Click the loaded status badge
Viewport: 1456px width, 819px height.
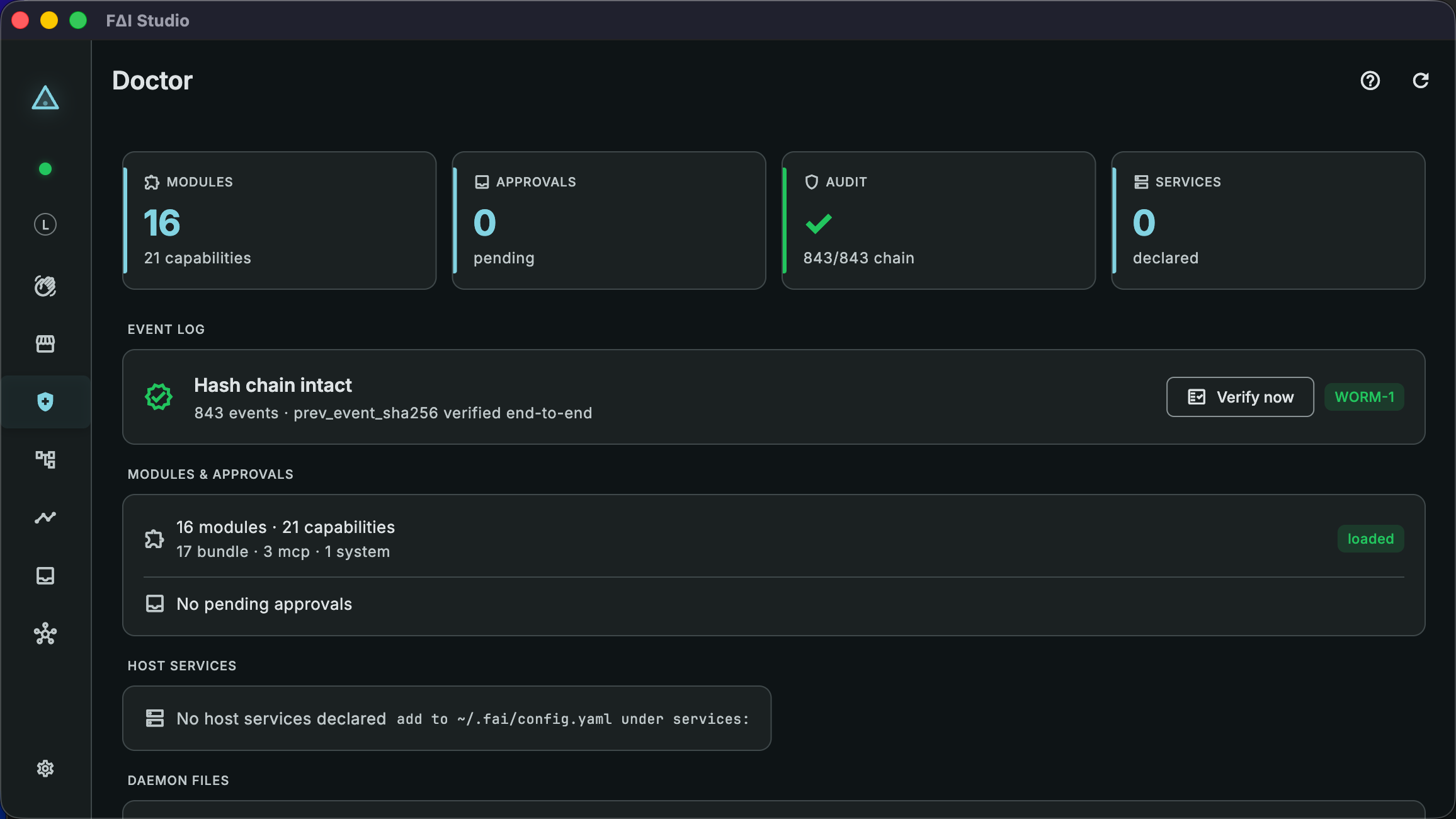tap(1371, 539)
